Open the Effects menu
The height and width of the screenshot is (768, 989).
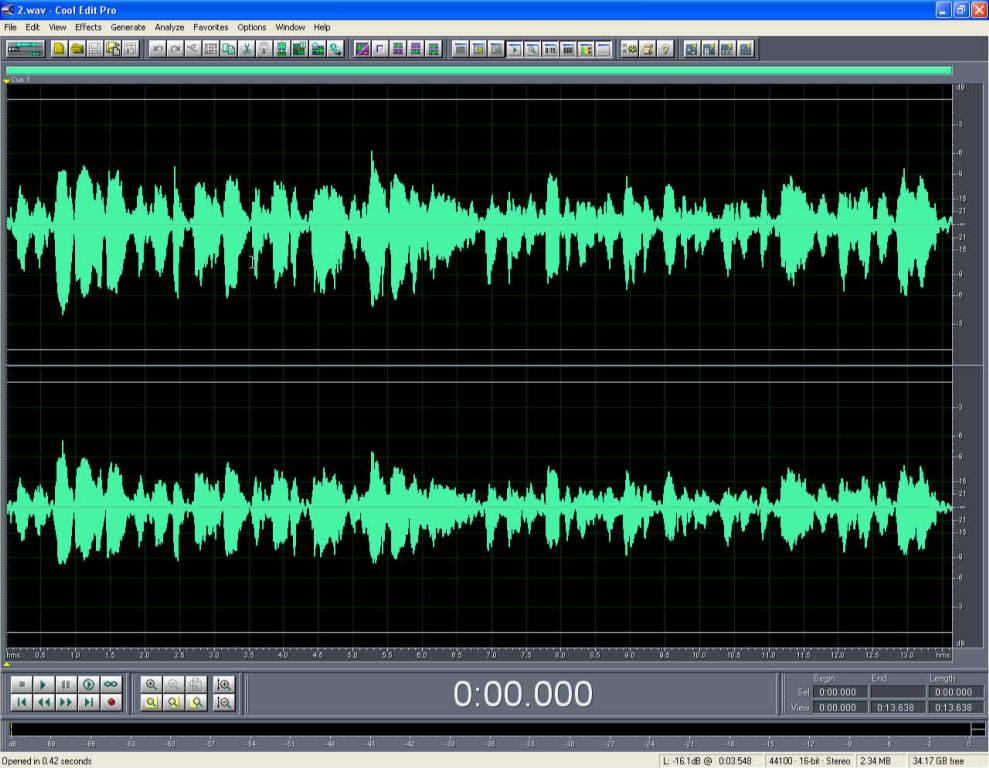pyautogui.click(x=88, y=27)
